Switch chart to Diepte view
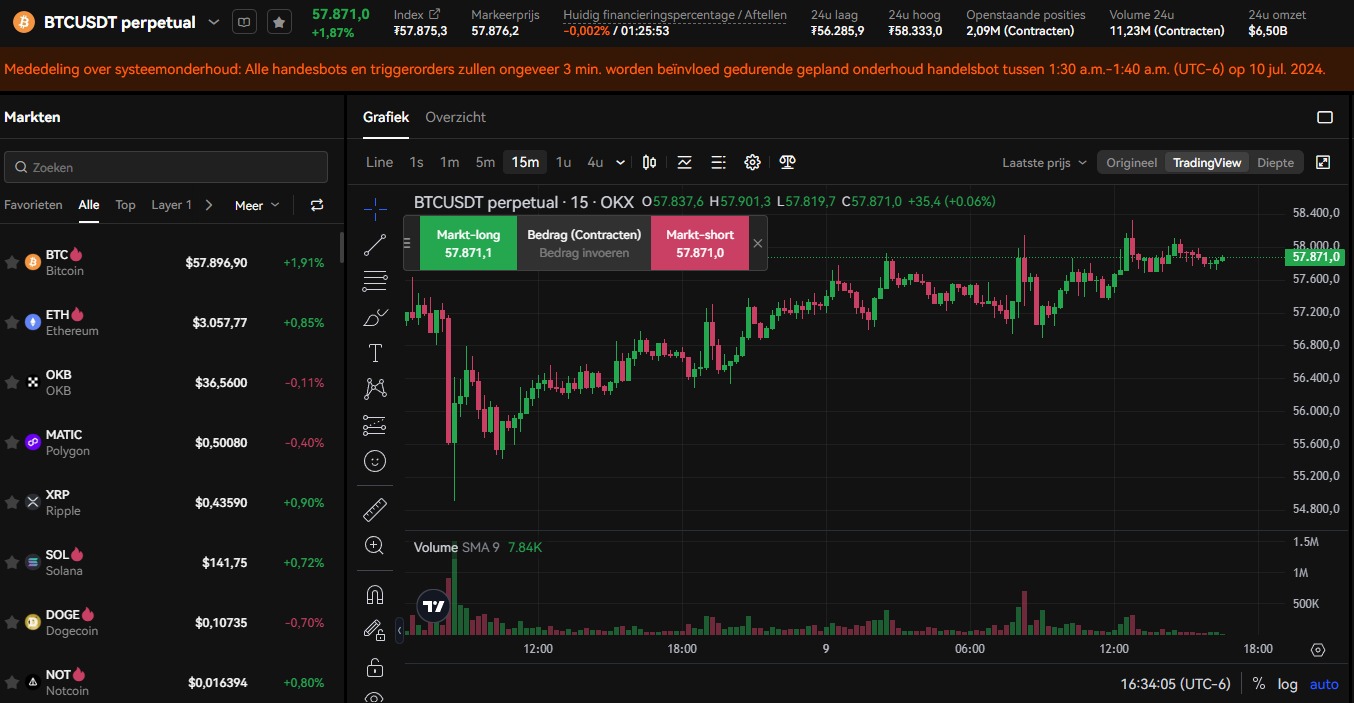This screenshot has height=703, width=1354. [1275, 162]
